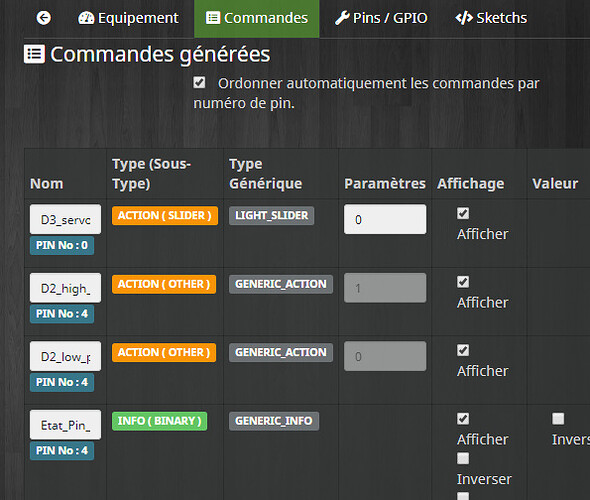Click the code icon beside Sketchs
590x500 pixels.
tap(464, 18)
